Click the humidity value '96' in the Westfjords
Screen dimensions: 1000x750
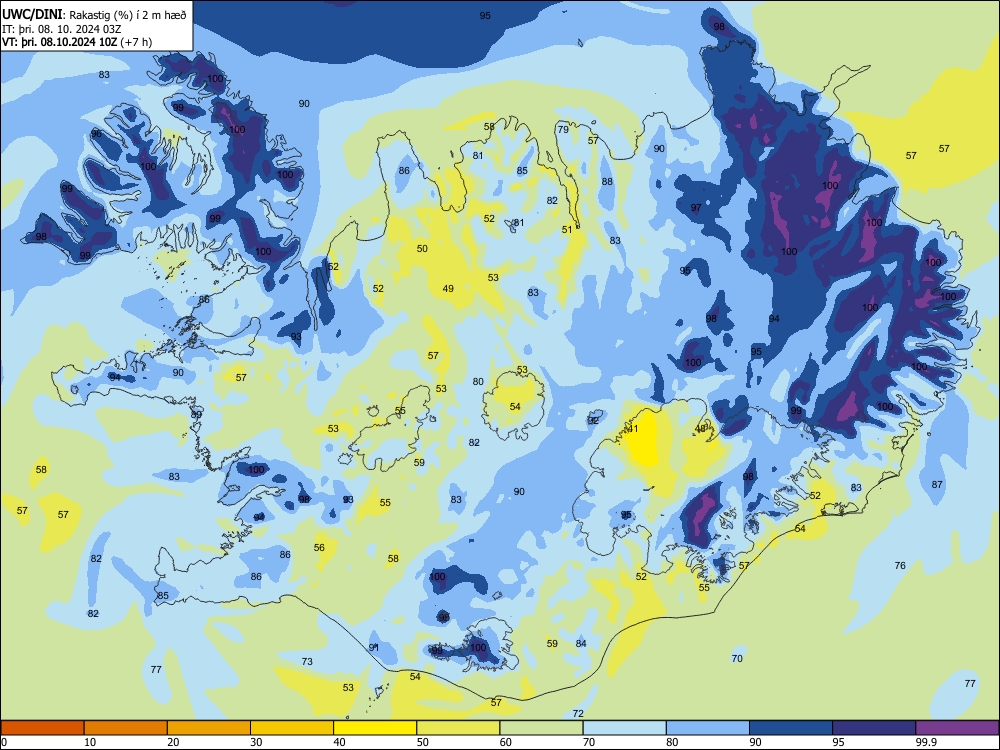click(96, 134)
